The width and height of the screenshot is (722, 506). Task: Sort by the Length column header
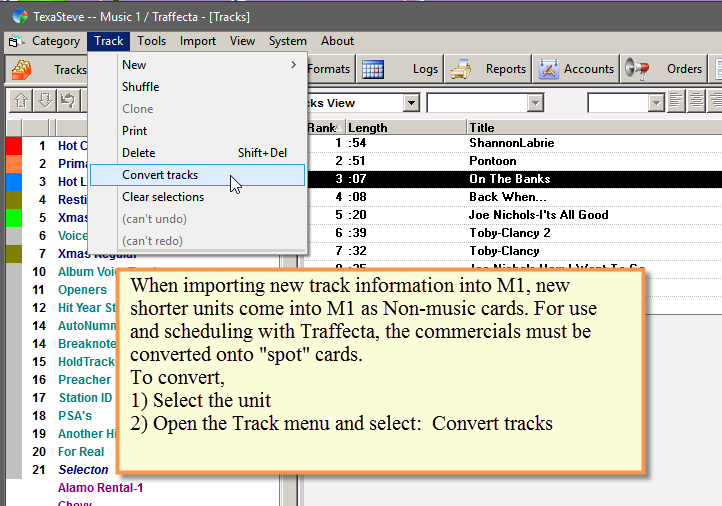(x=406, y=128)
